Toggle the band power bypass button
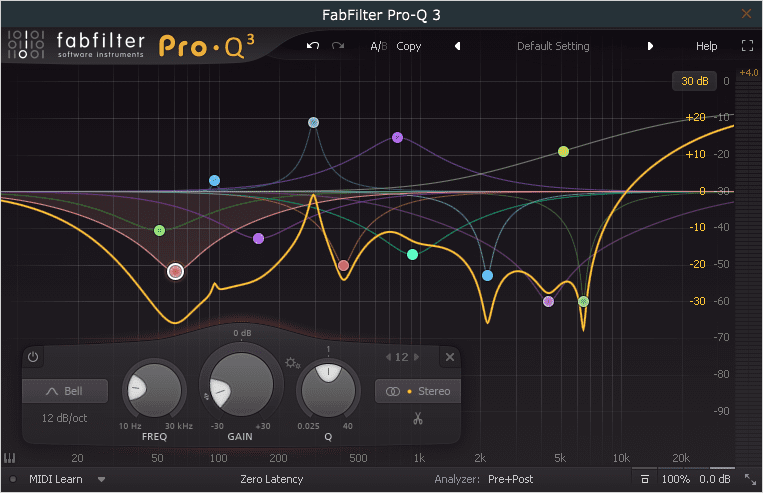The width and height of the screenshot is (763, 493). point(33,357)
